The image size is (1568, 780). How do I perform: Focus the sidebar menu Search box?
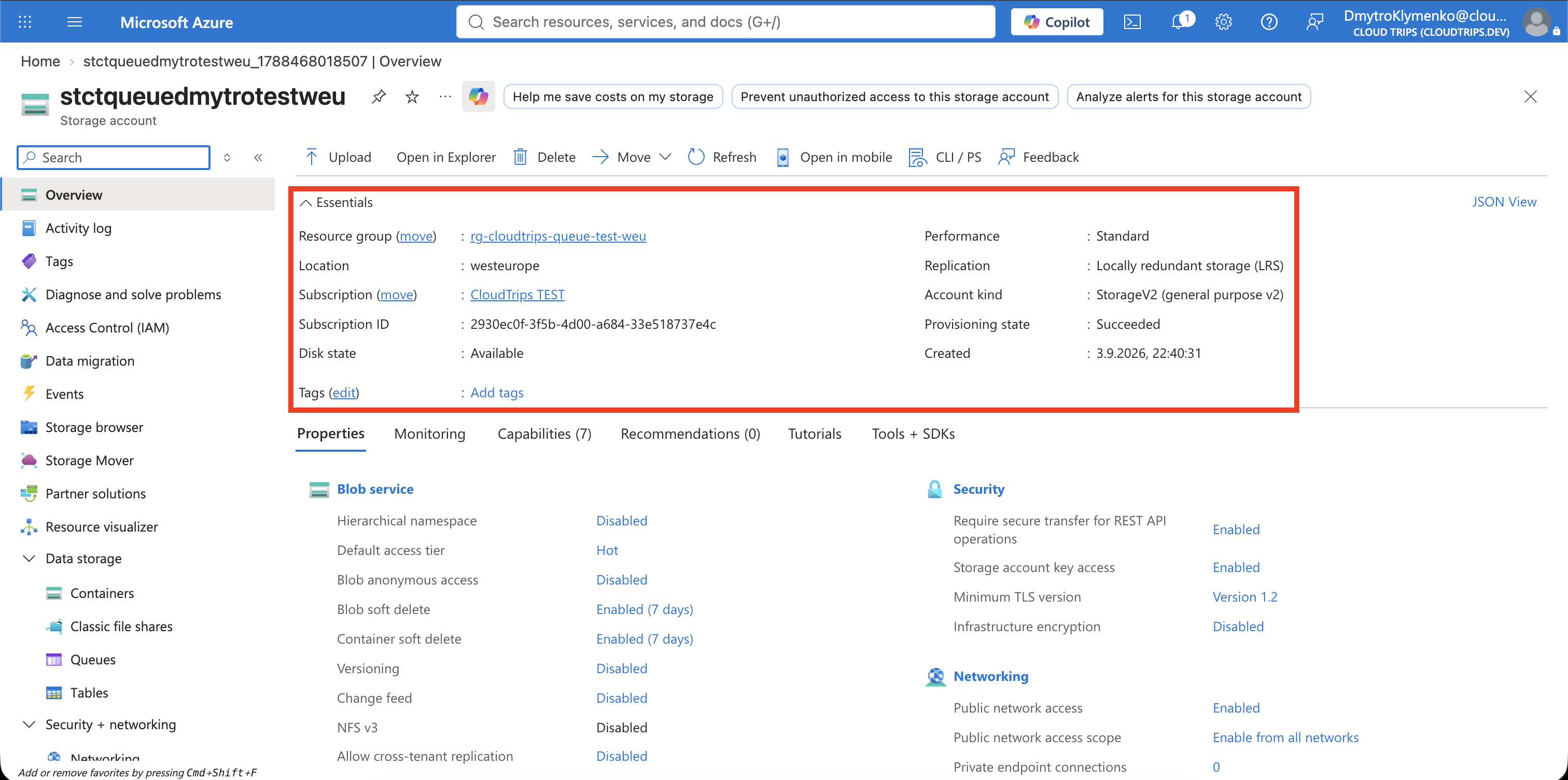coord(114,158)
